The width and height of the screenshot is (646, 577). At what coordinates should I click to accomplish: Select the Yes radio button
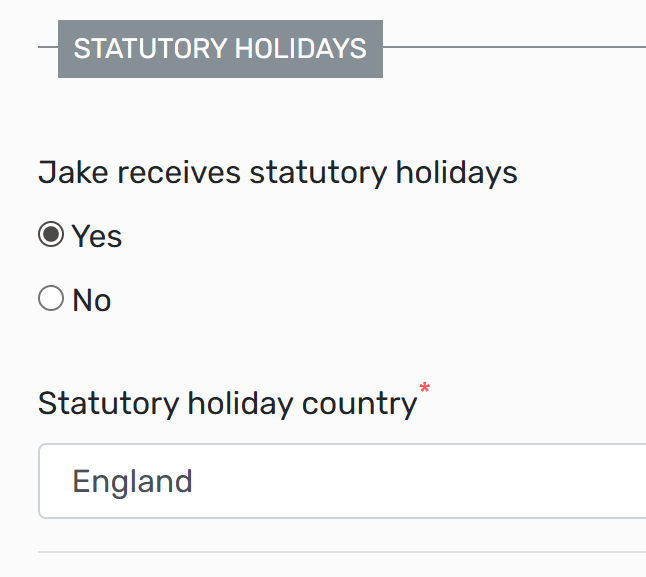(50, 236)
